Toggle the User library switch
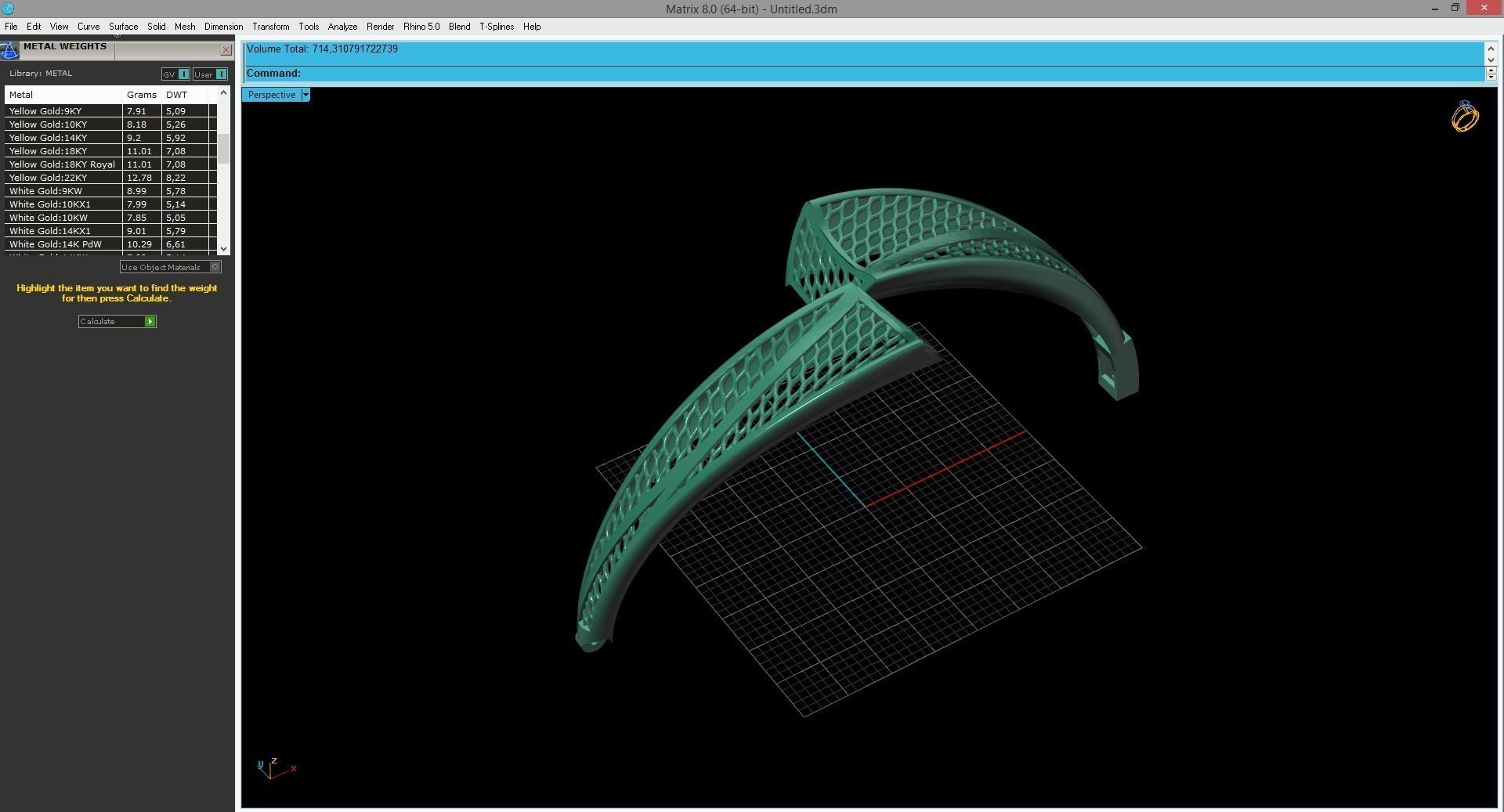 coord(210,74)
